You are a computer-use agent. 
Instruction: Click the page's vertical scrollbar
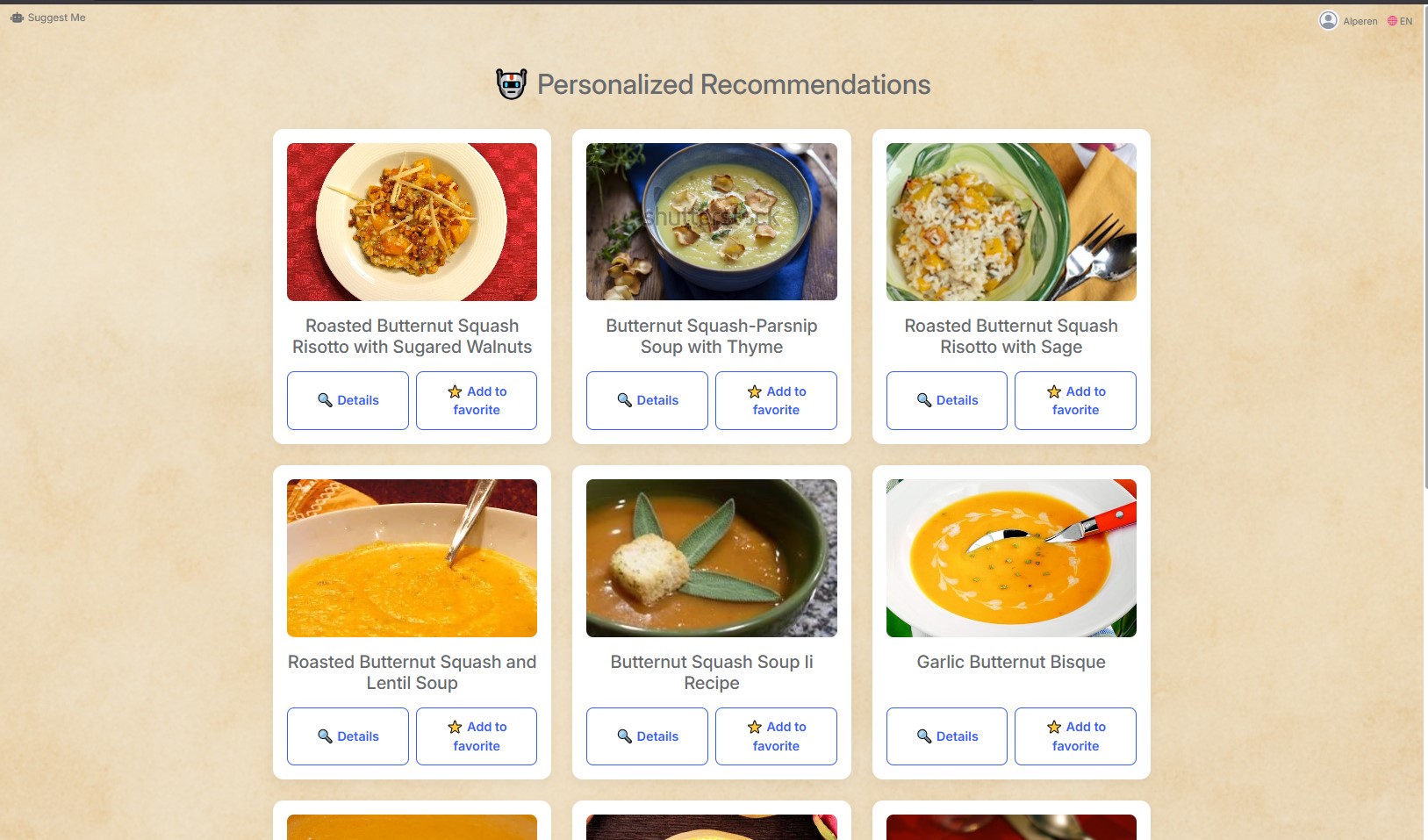(x=1424, y=263)
